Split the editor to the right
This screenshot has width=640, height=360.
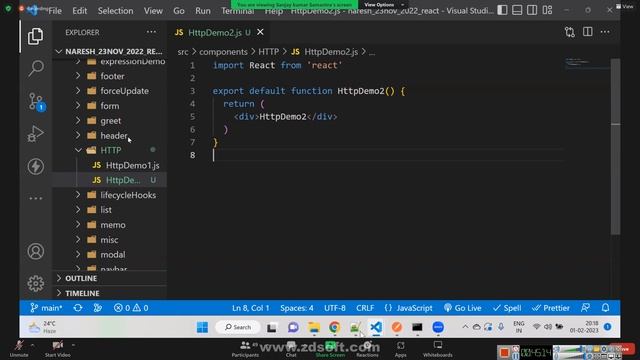click(x=587, y=32)
